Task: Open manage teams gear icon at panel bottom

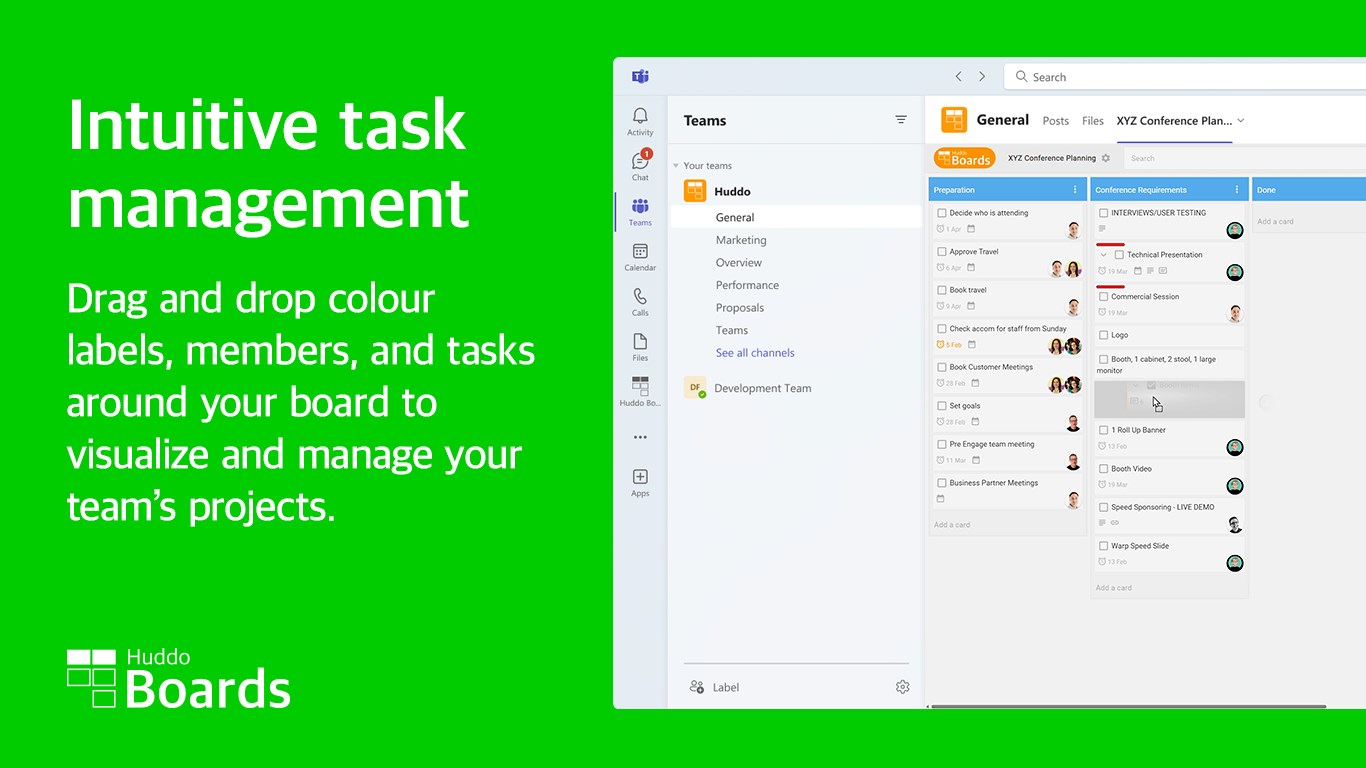Action: (902, 687)
